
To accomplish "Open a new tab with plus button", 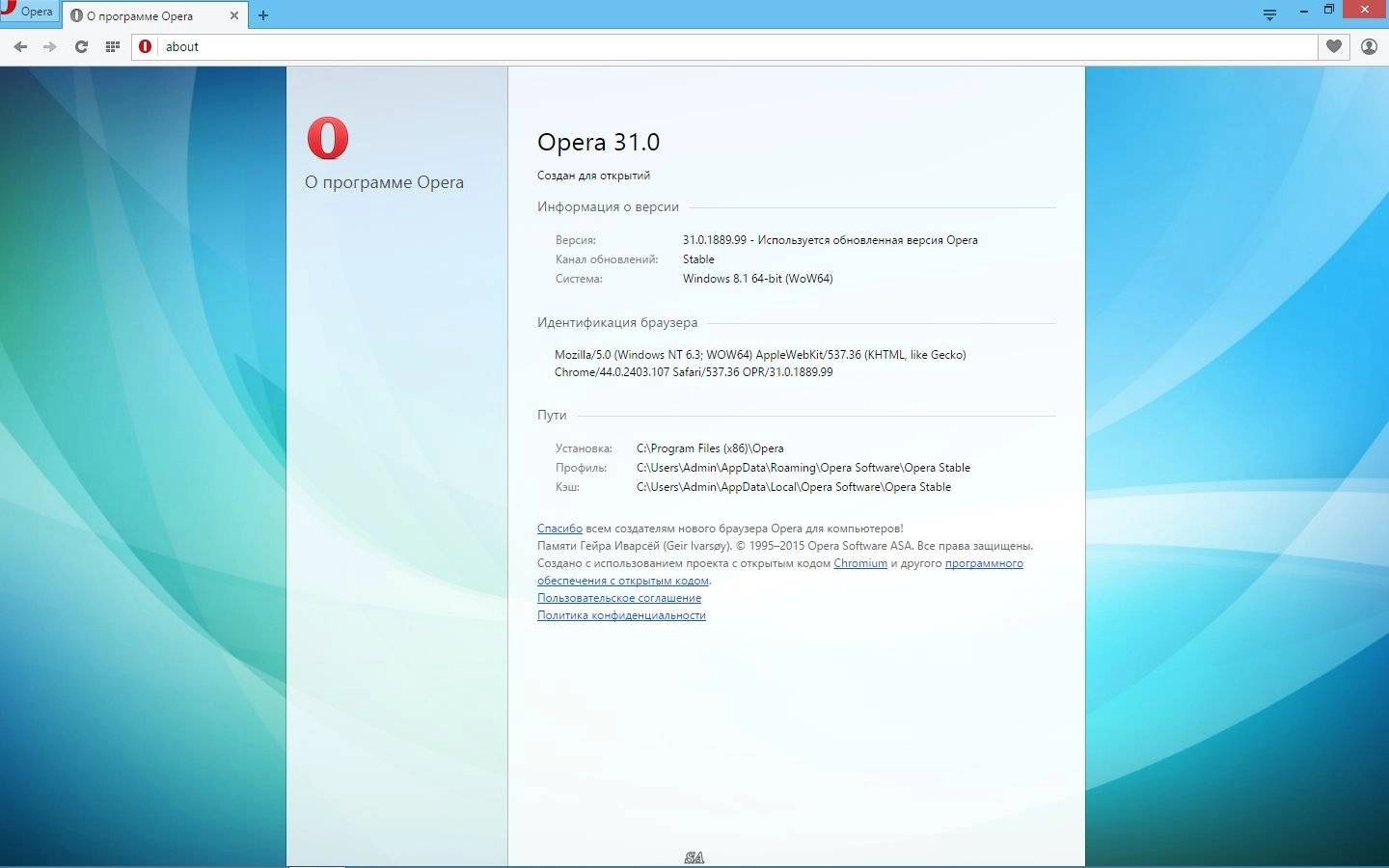I will [x=263, y=15].
